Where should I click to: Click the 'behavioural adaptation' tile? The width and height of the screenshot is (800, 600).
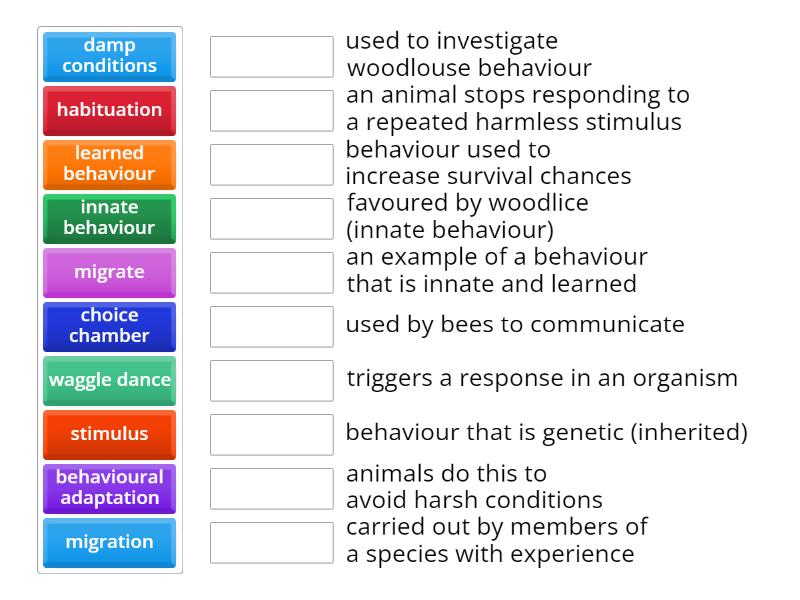[110, 488]
